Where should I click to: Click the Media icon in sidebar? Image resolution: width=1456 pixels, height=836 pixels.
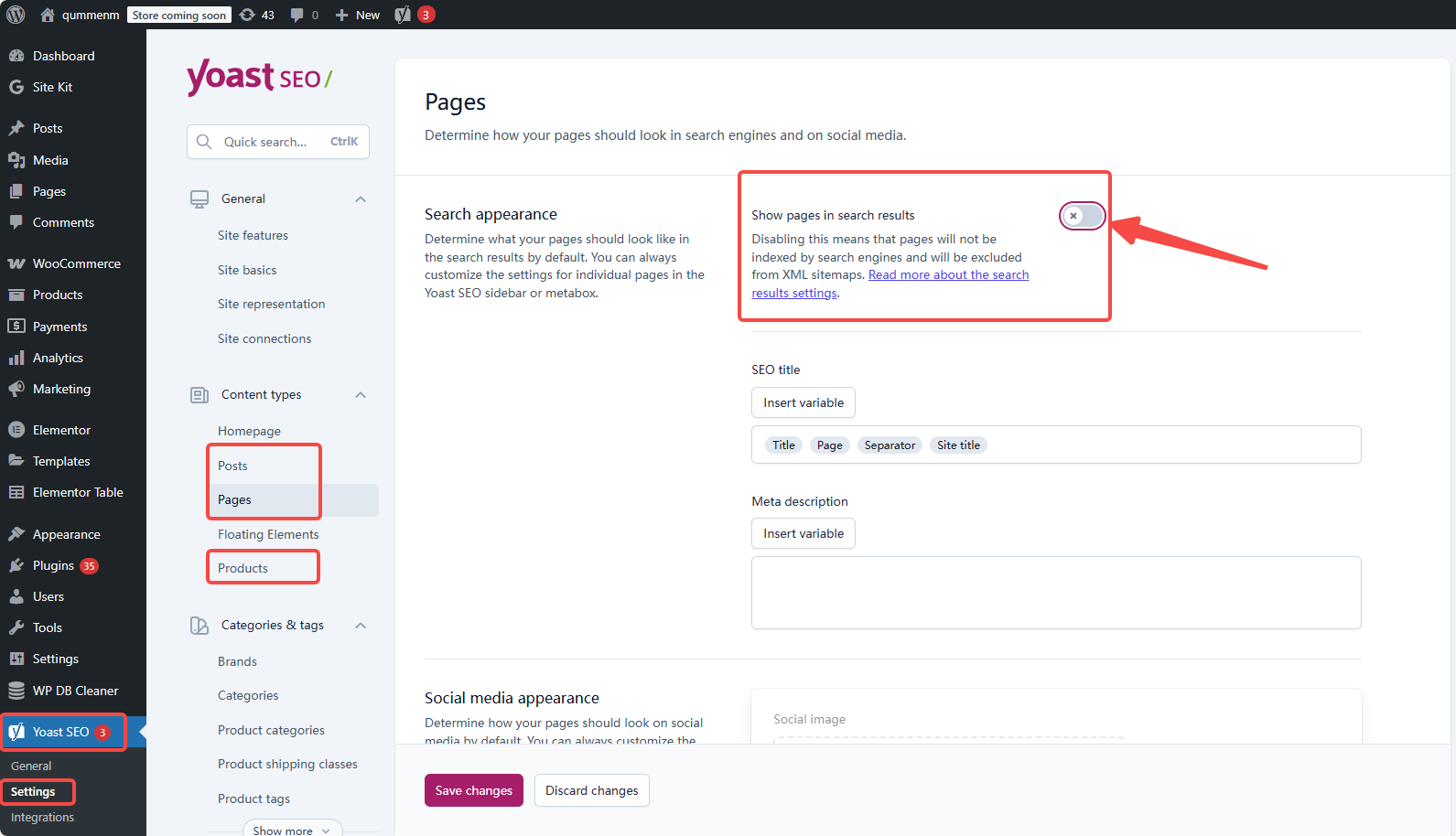tap(16, 160)
